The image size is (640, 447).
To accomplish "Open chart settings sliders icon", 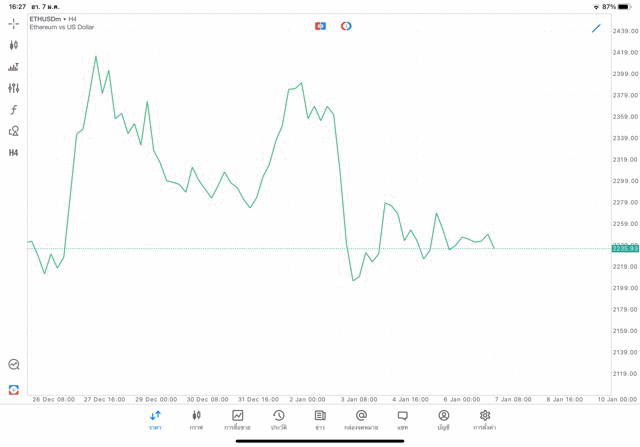I will [x=14, y=88].
